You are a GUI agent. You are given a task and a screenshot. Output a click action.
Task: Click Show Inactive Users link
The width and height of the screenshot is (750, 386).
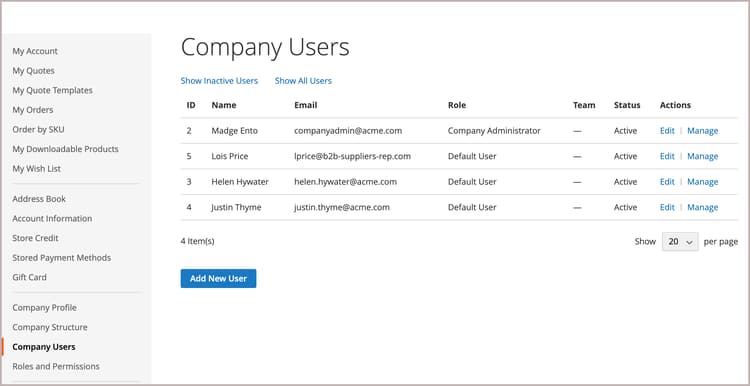click(219, 81)
